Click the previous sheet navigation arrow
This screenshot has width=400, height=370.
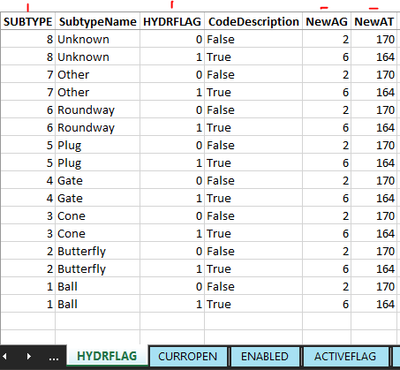click(5, 357)
